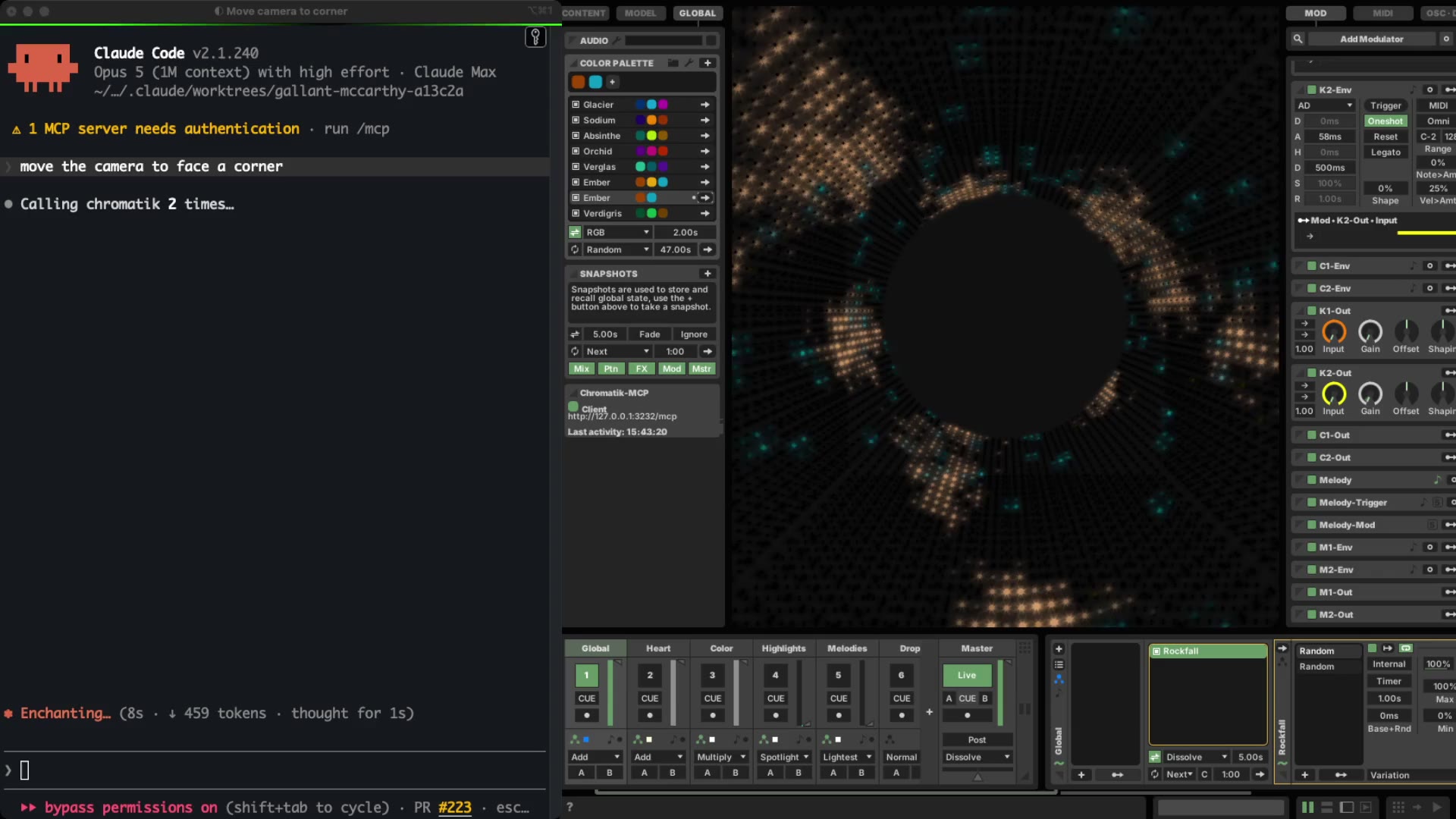The width and height of the screenshot is (1456, 819).
Task: Click the snapshot Mix filter button
Action: tap(582, 369)
